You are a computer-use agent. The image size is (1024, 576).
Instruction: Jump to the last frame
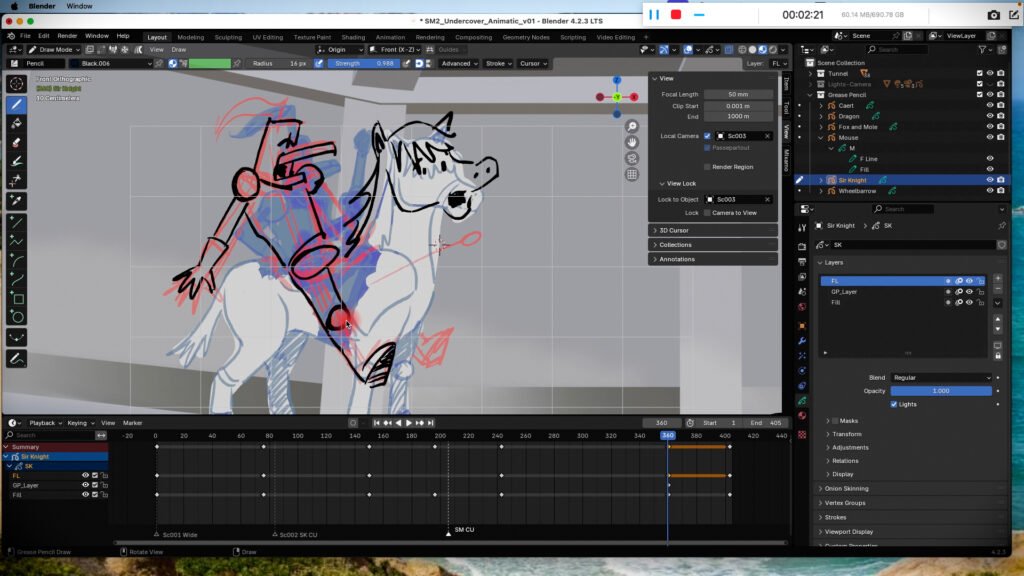point(430,423)
